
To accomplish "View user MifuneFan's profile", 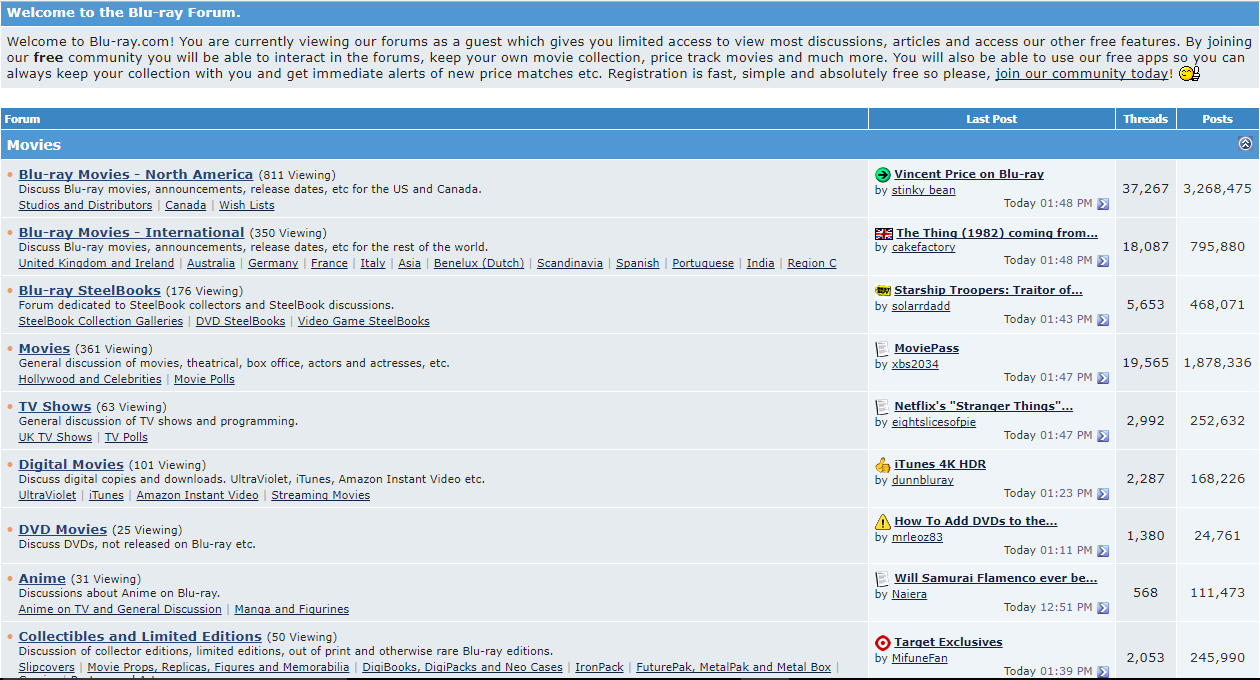I will [x=920, y=658].
